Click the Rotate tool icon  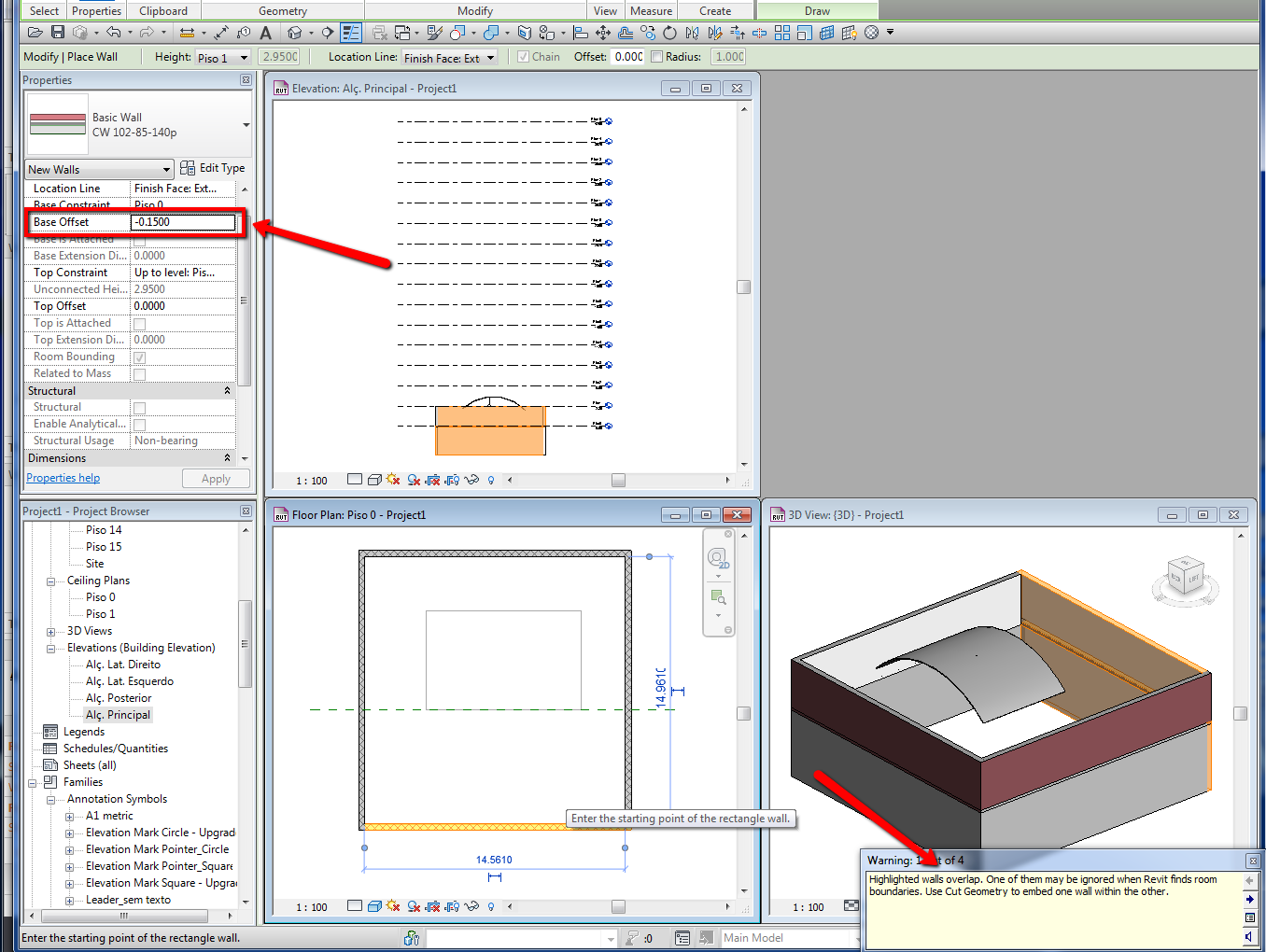669,33
